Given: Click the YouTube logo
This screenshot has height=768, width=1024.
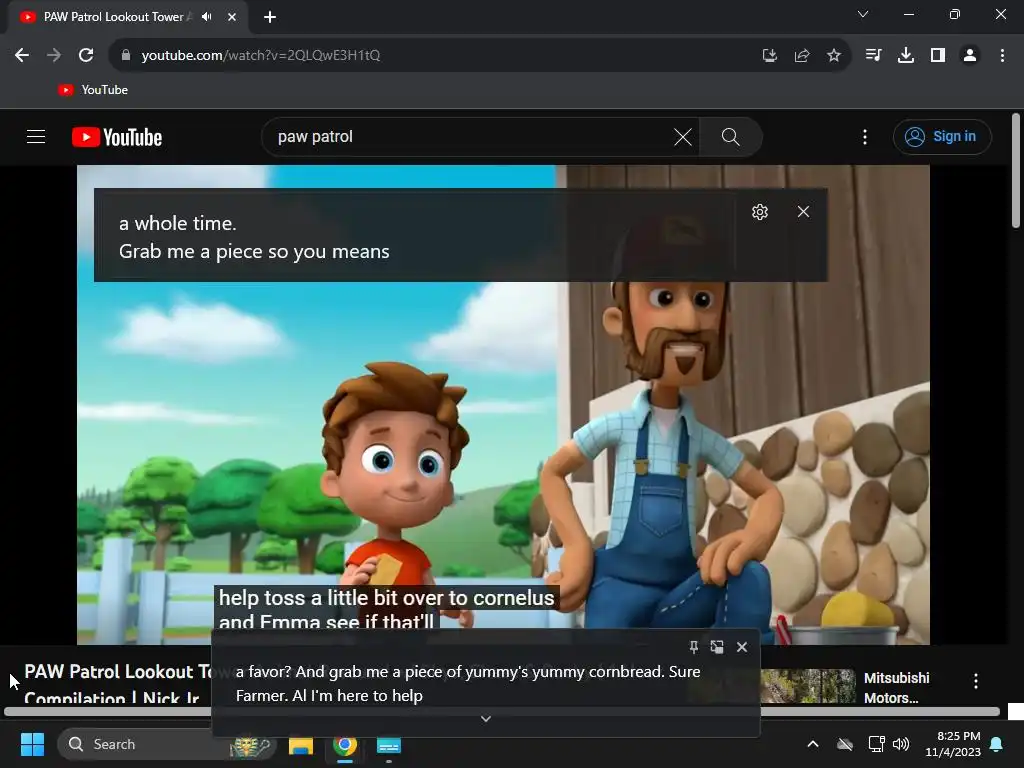Looking at the screenshot, I should pos(117,137).
